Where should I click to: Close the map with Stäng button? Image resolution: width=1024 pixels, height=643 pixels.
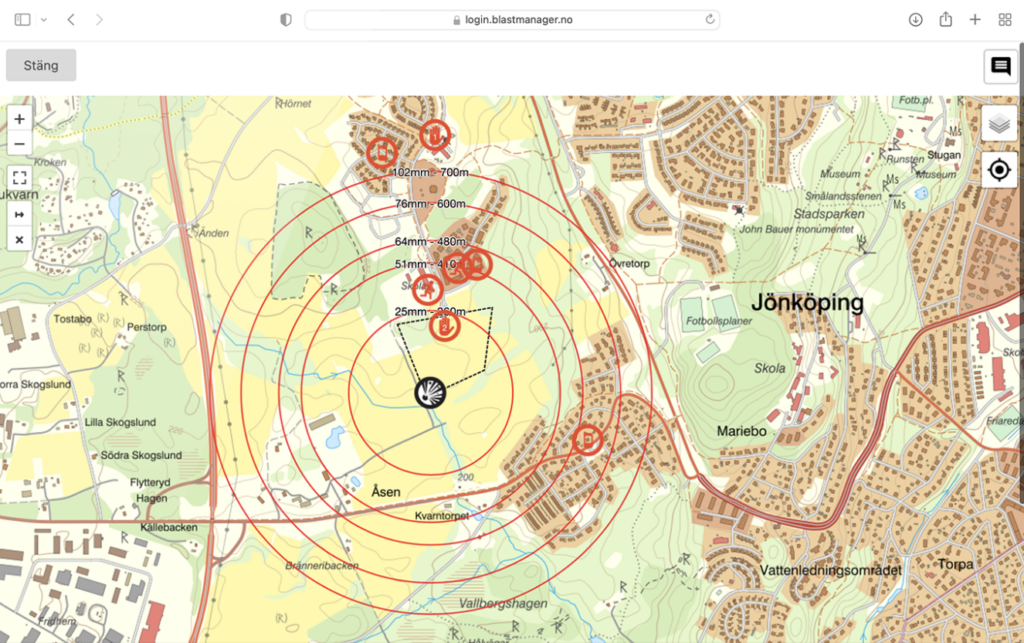41,66
